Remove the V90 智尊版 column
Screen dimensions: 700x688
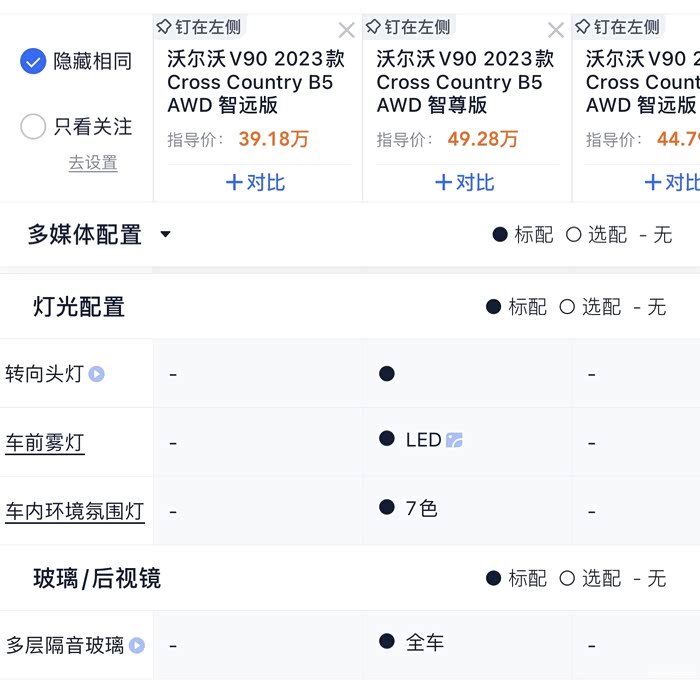click(x=556, y=30)
